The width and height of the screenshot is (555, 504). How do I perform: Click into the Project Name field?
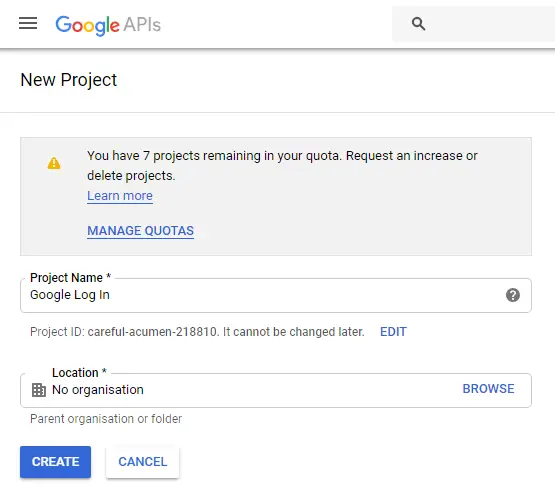click(276, 295)
